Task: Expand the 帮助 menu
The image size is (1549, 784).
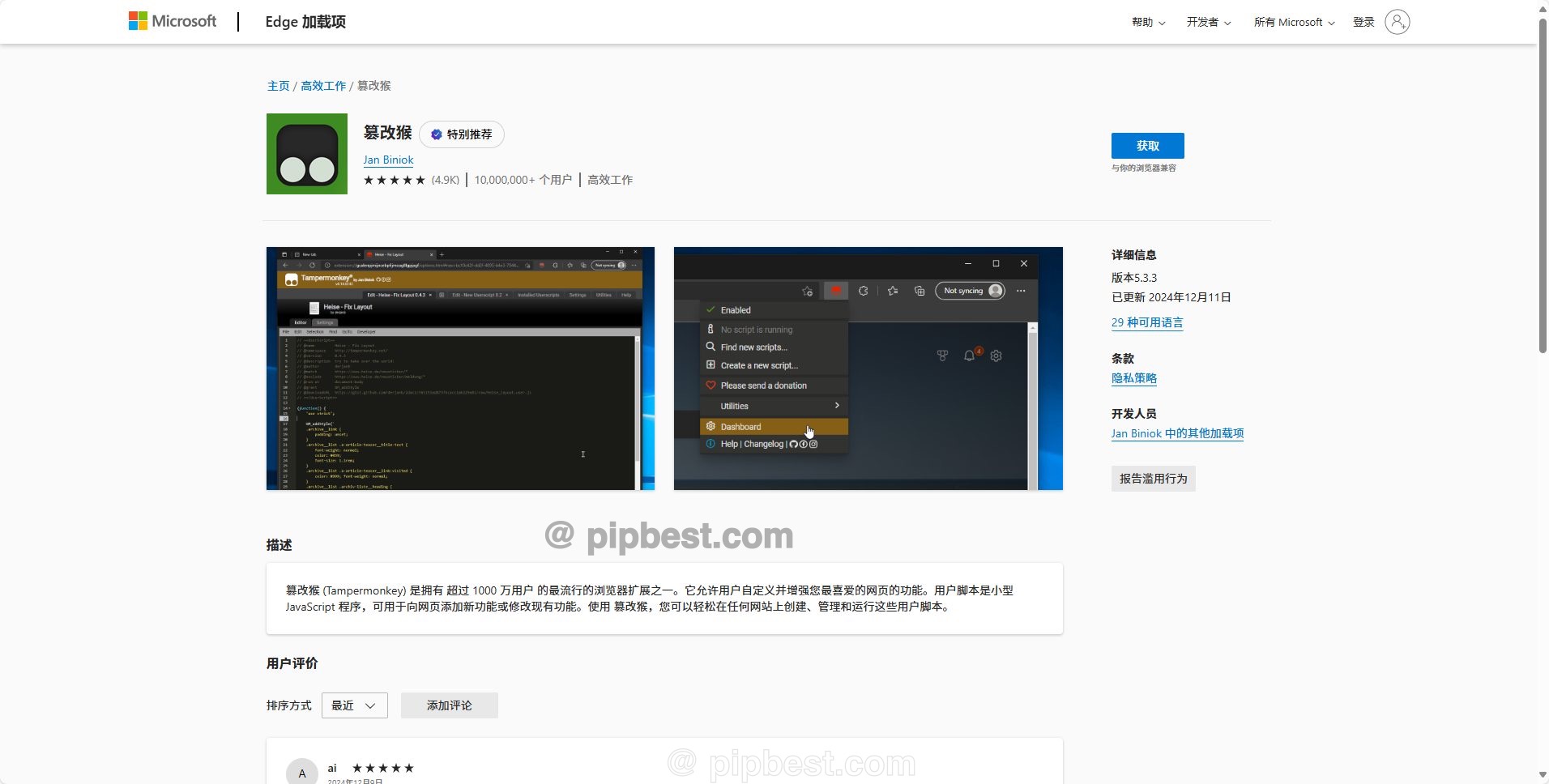Action: 1148,22
